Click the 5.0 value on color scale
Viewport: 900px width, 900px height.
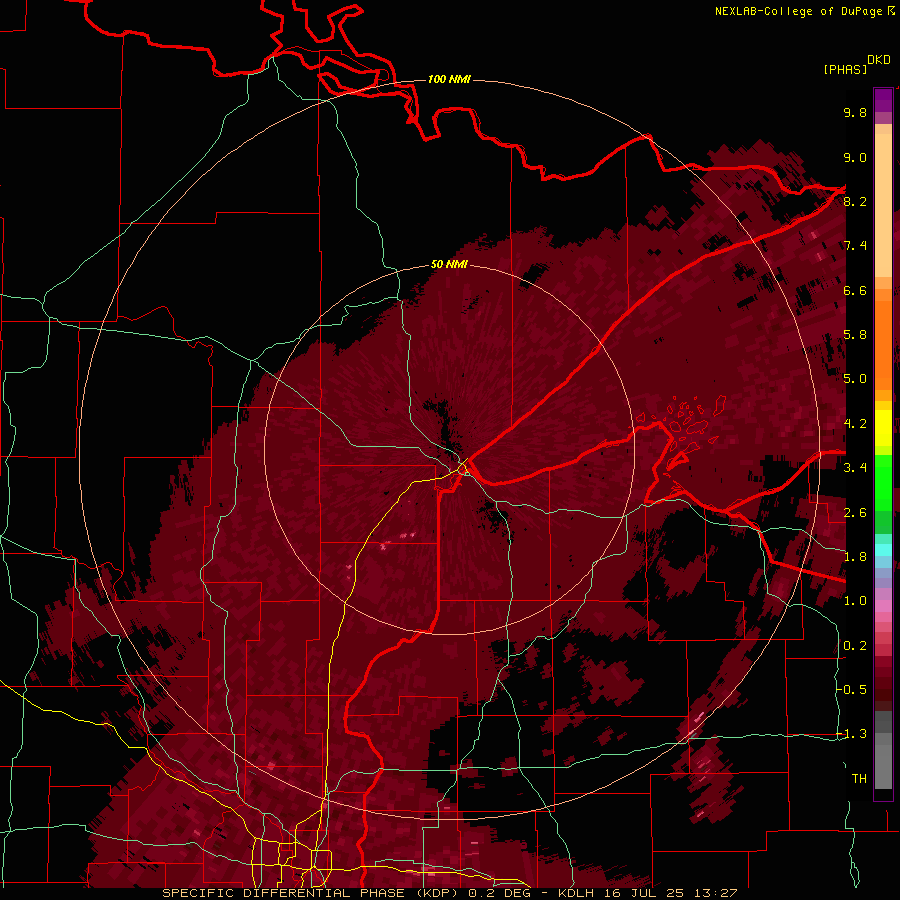[x=855, y=379]
